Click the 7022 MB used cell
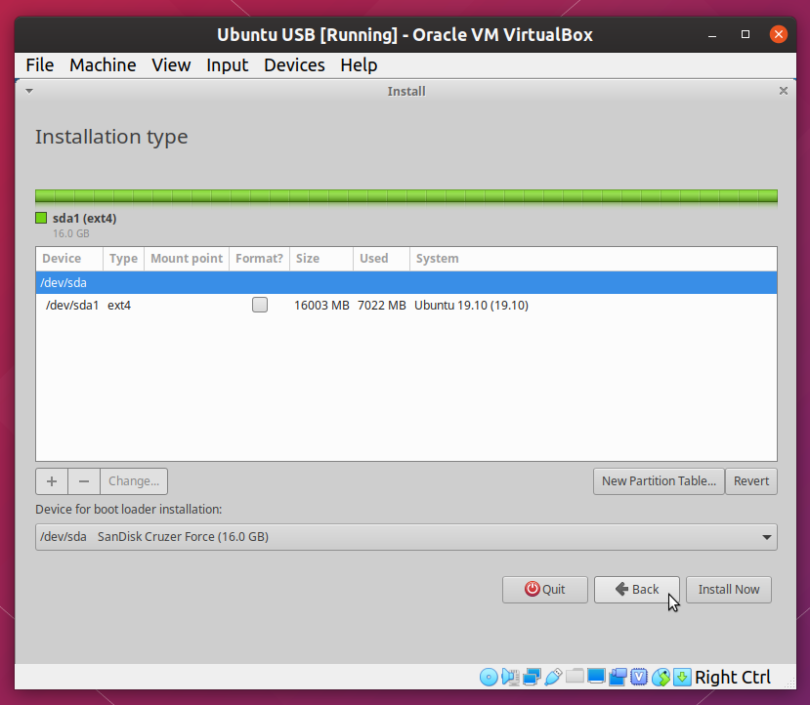The width and height of the screenshot is (810, 705). click(382, 305)
